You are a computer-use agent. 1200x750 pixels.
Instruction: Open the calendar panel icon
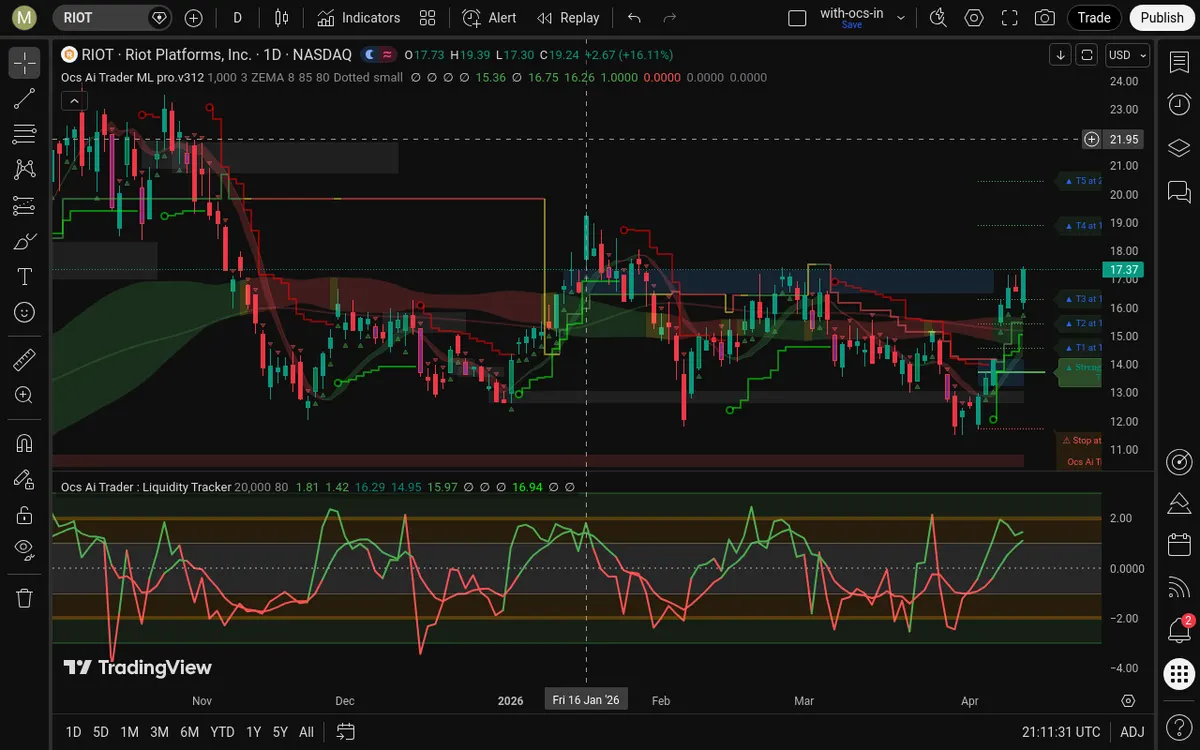pos(1179,545)
